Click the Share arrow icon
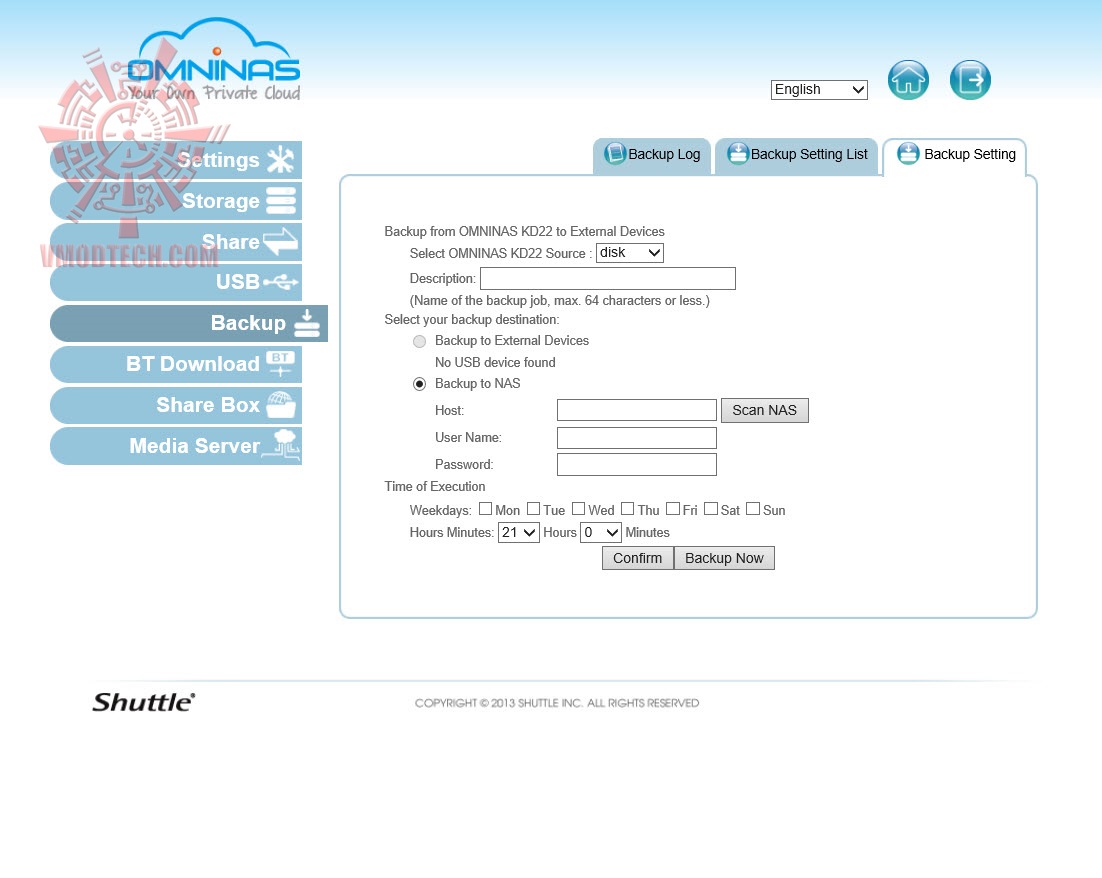Viewport: 1102px width, 878px height. pyautogui.click(x=280, y=241)
